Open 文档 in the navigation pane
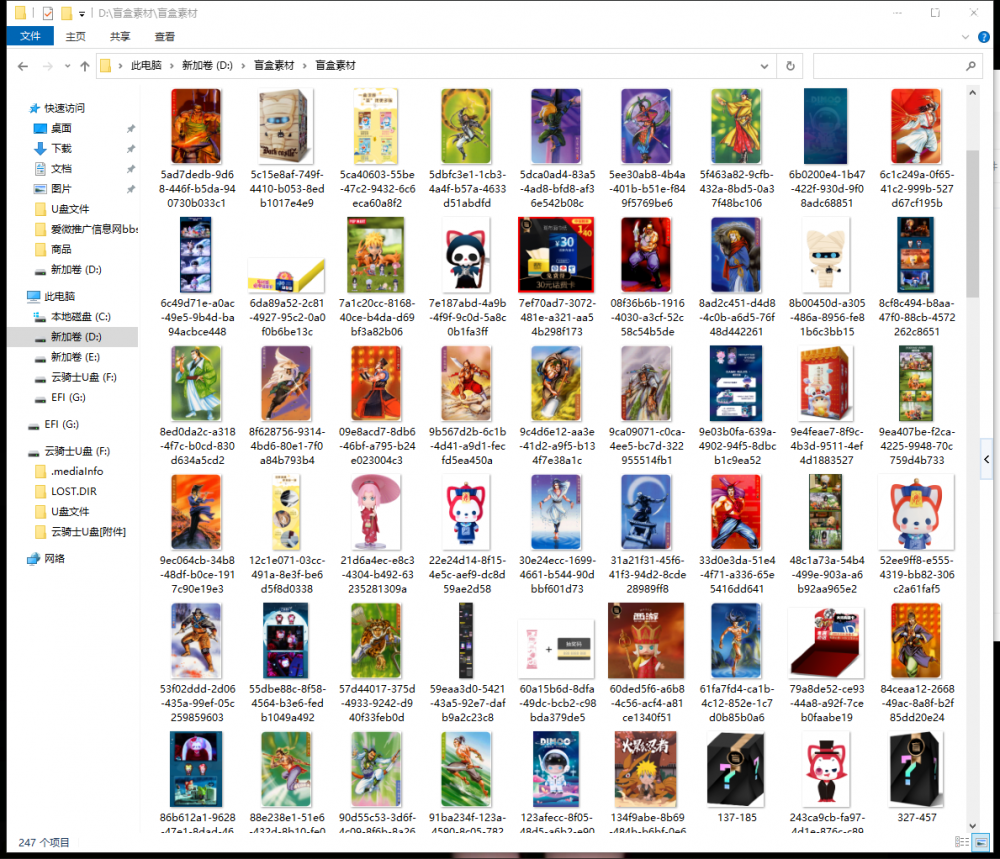This screenshot has width=1000, height=859. pyautogui.click(x=61, y=169)
